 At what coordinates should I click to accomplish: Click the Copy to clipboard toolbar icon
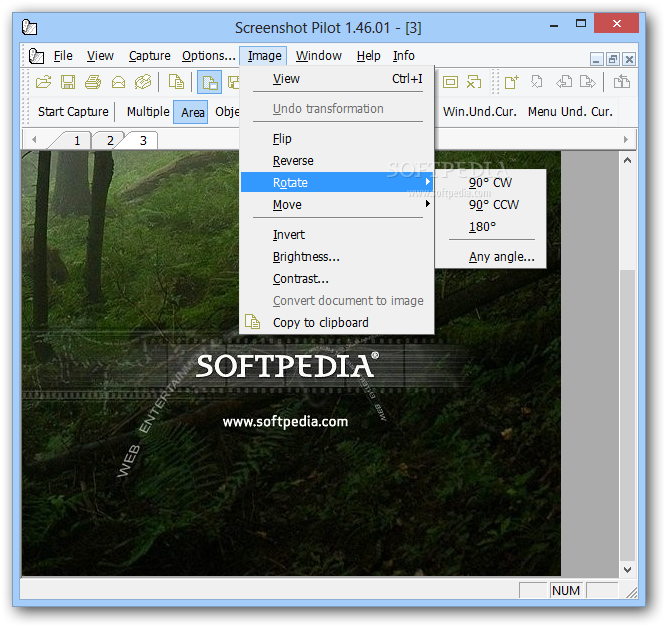[x=176, y=82]
